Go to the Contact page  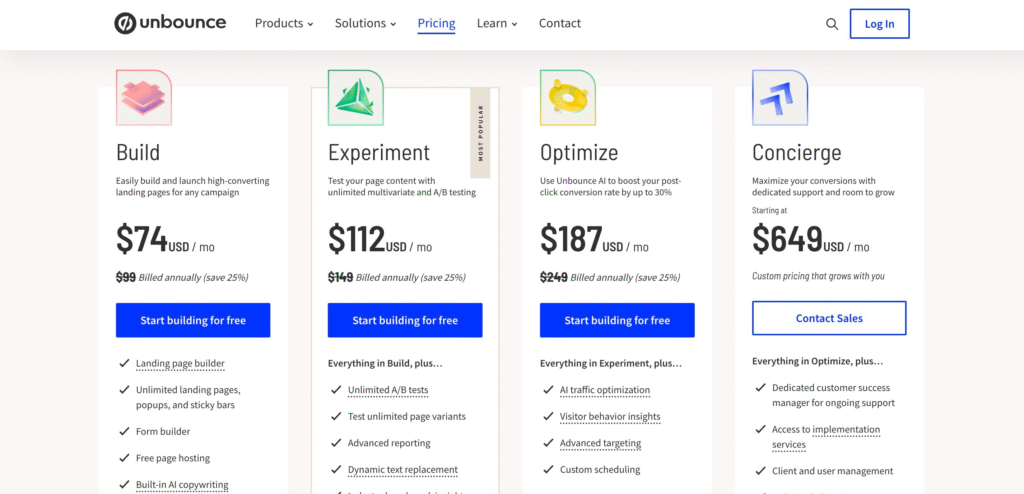point(560,23)
